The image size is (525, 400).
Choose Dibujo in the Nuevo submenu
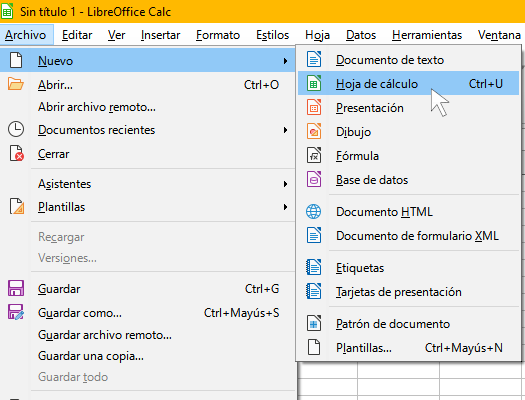point(408,132)
